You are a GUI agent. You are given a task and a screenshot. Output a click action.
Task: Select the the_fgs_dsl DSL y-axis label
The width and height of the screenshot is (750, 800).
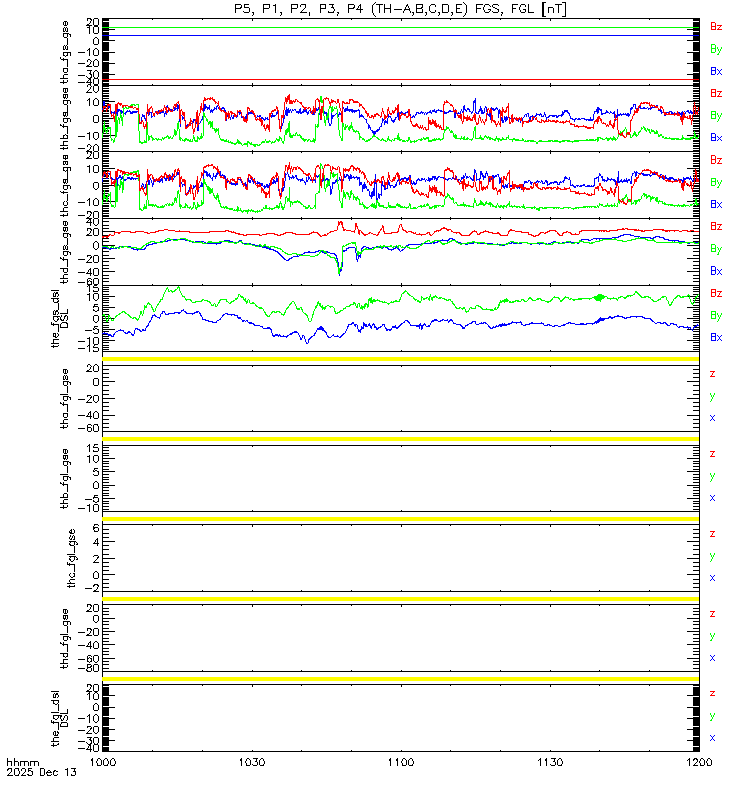[x=60, y=319]
